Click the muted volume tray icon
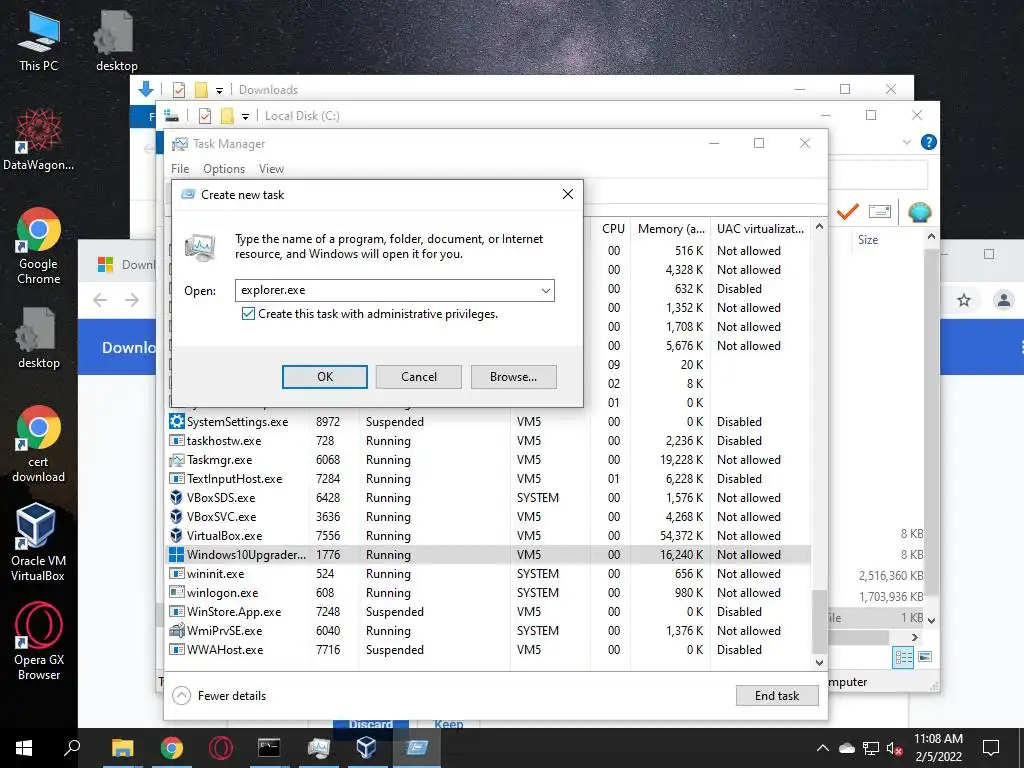This screenshot has width=1024, height=768. pyautogui.click(x=895, y=748)
